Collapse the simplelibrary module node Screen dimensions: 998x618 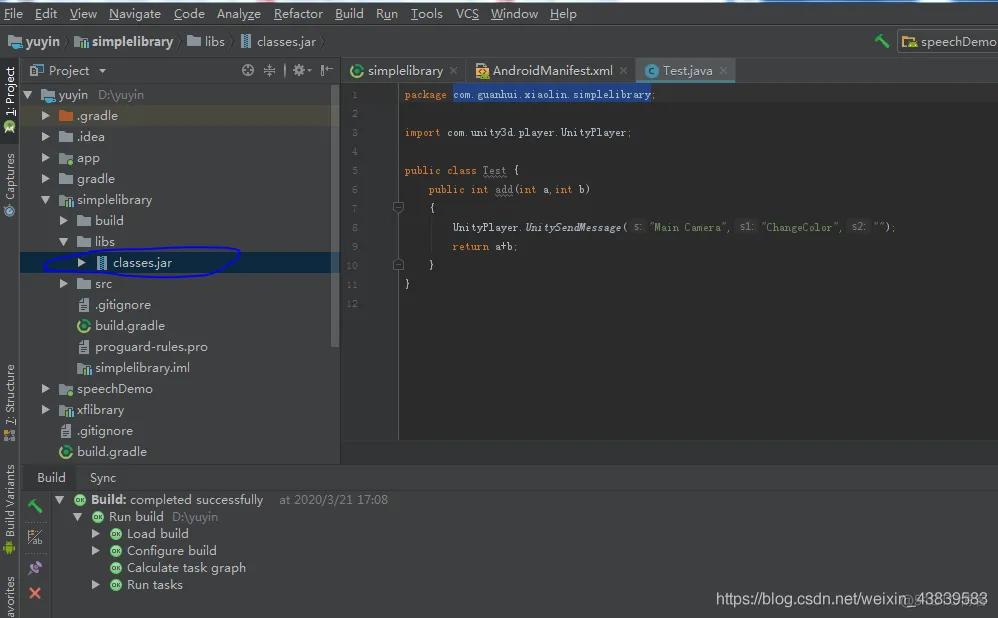pos(46,200)
